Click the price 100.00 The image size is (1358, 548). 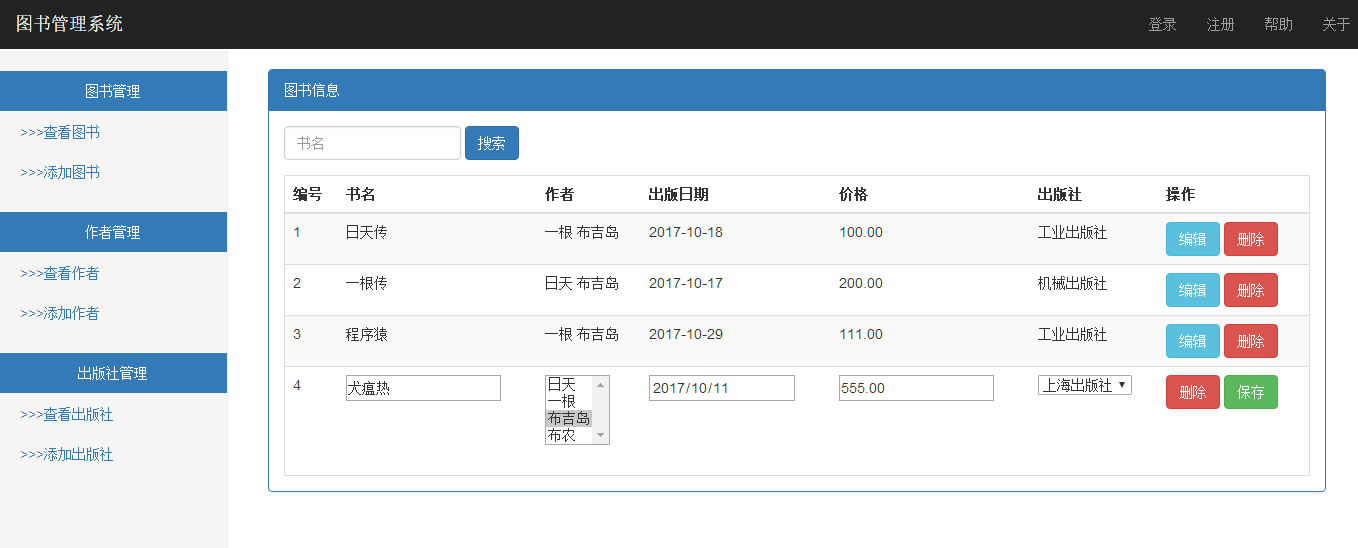tap(861, 232)
